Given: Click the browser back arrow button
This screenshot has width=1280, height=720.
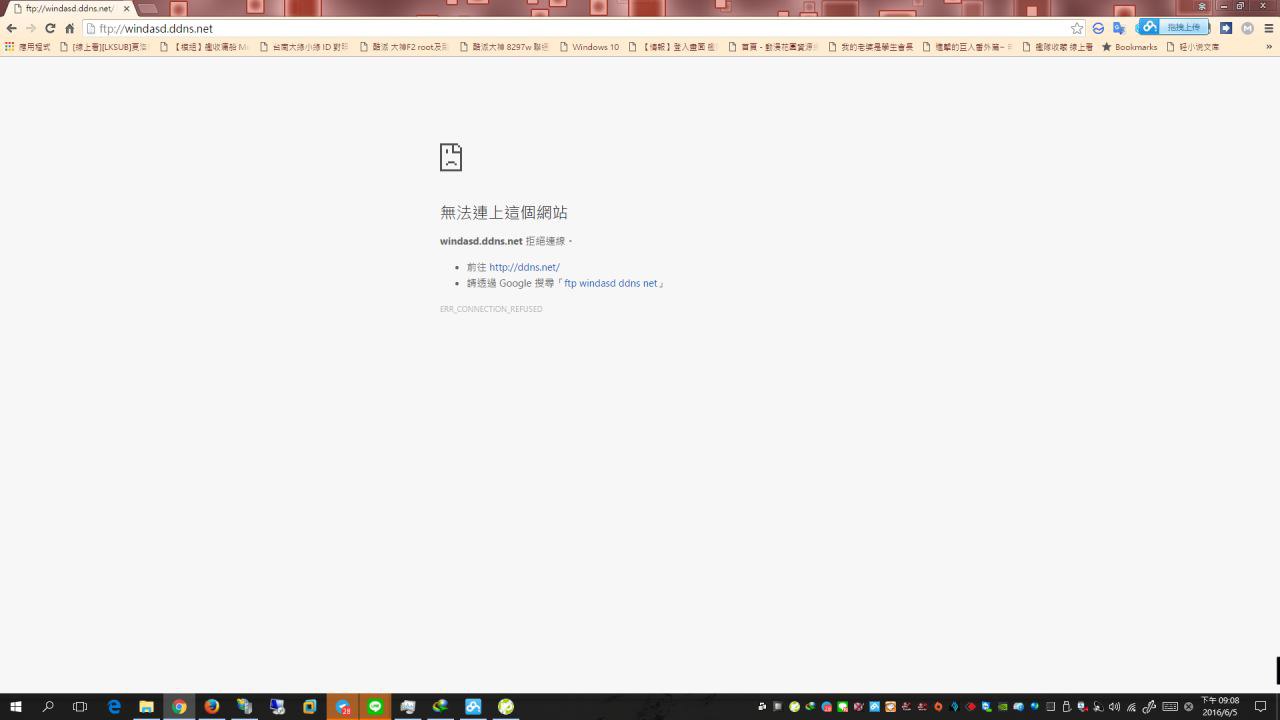Looking at the screenshot, I should [11, 29].
